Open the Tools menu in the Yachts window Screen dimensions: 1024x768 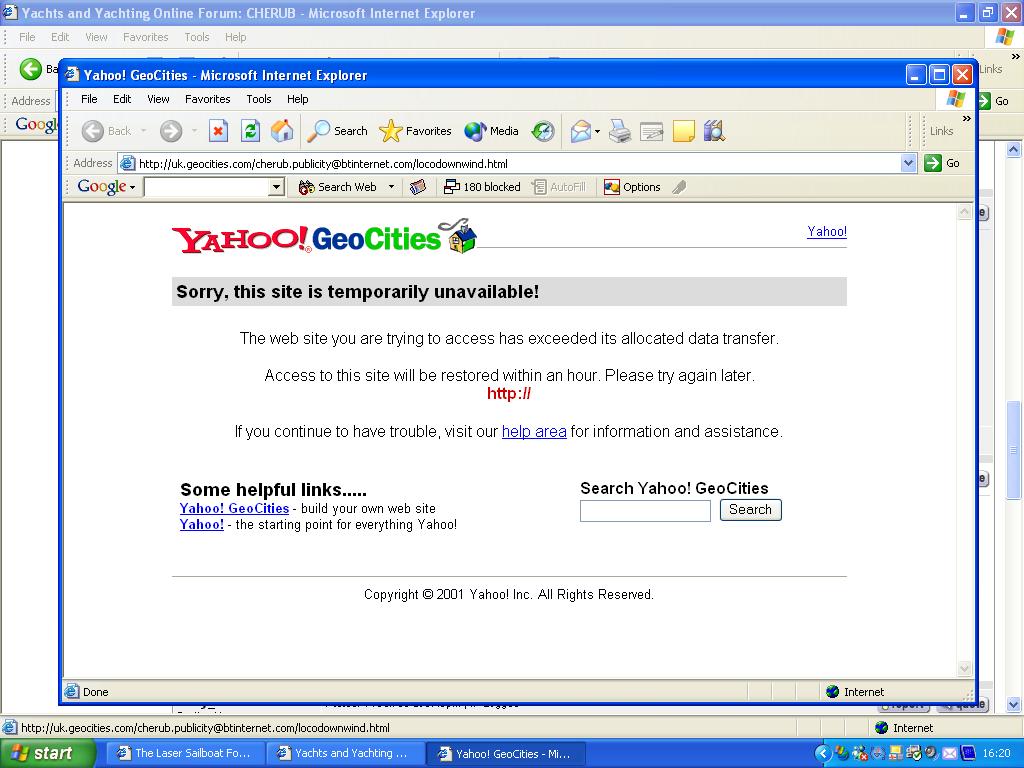[x=197, y=37]
